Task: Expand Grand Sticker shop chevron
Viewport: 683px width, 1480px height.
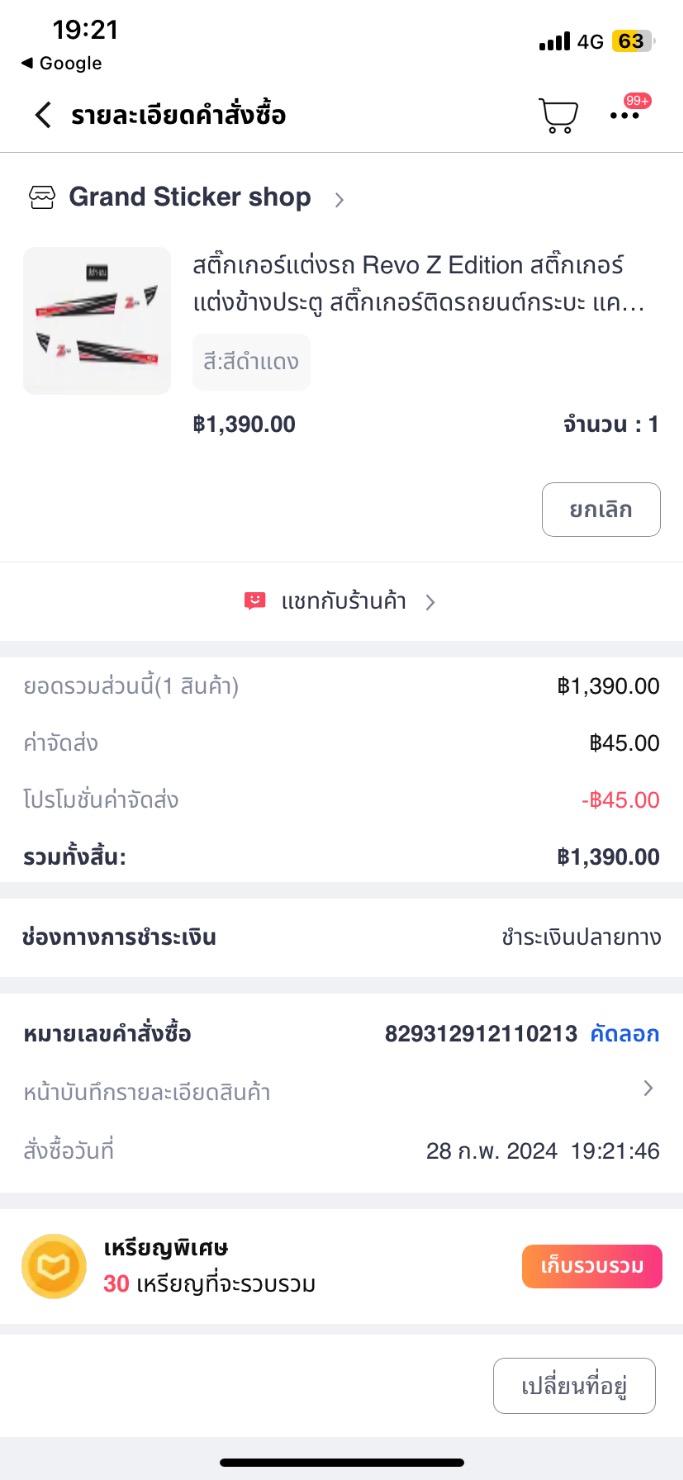Action: click(x=339, y=199)
